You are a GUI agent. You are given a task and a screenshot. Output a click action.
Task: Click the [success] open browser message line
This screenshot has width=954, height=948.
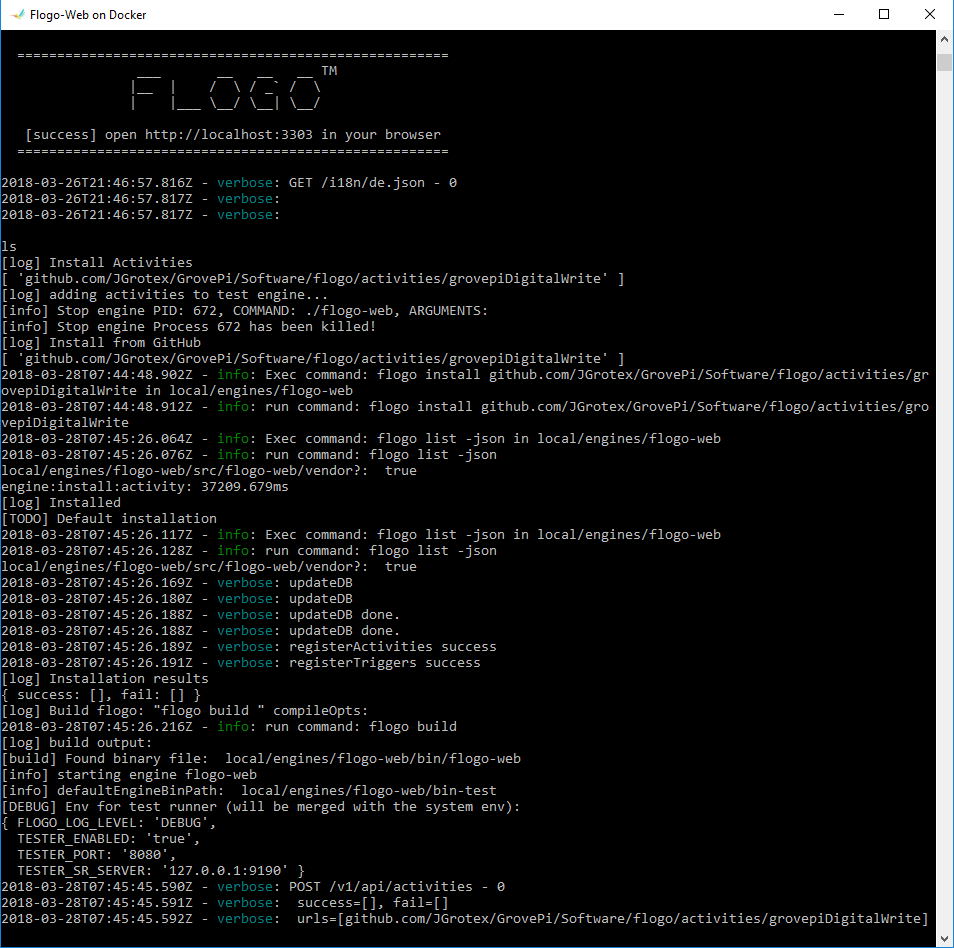[x=225, y=134]
